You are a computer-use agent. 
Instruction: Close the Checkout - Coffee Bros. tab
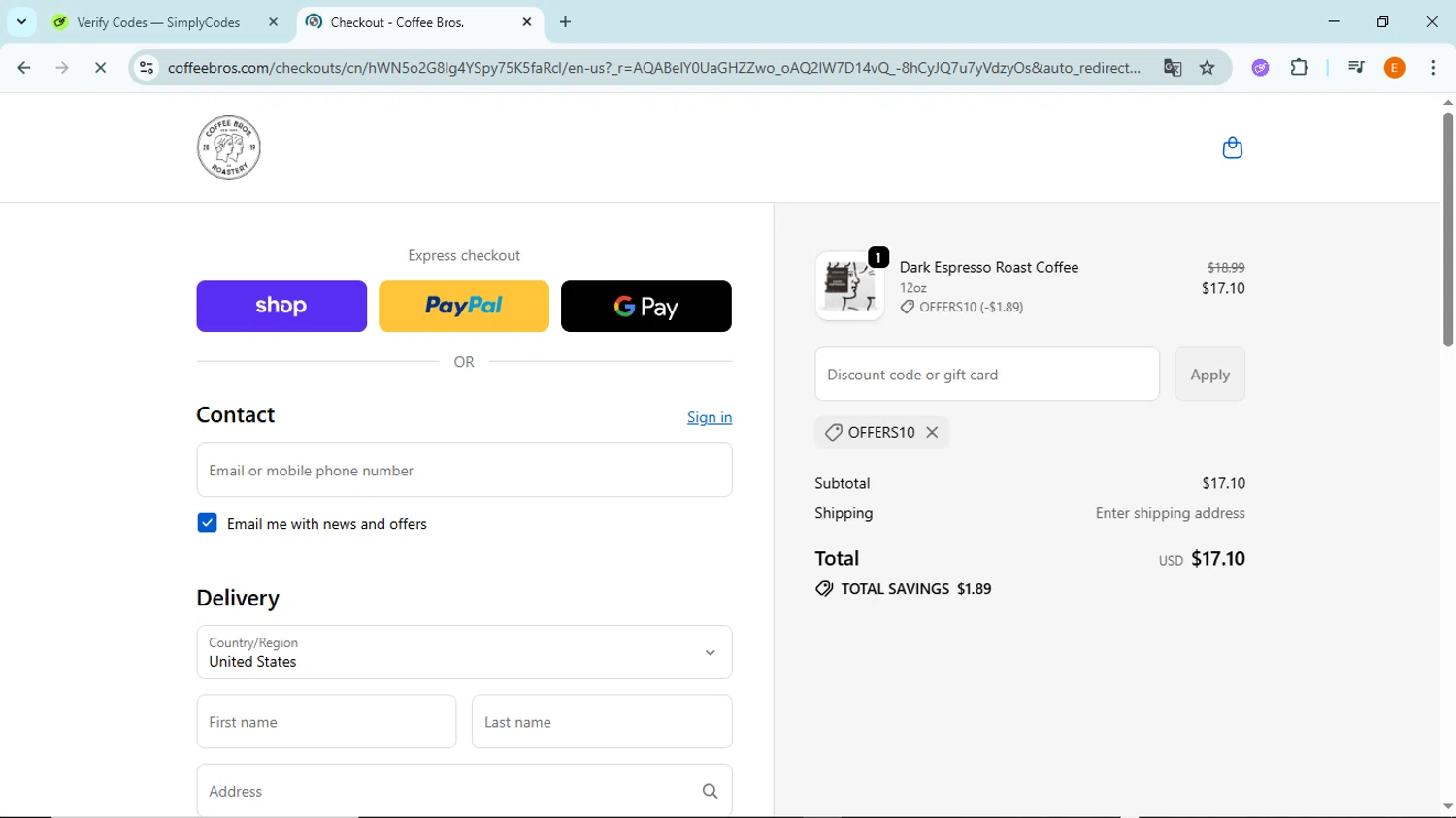pos(527,21)
